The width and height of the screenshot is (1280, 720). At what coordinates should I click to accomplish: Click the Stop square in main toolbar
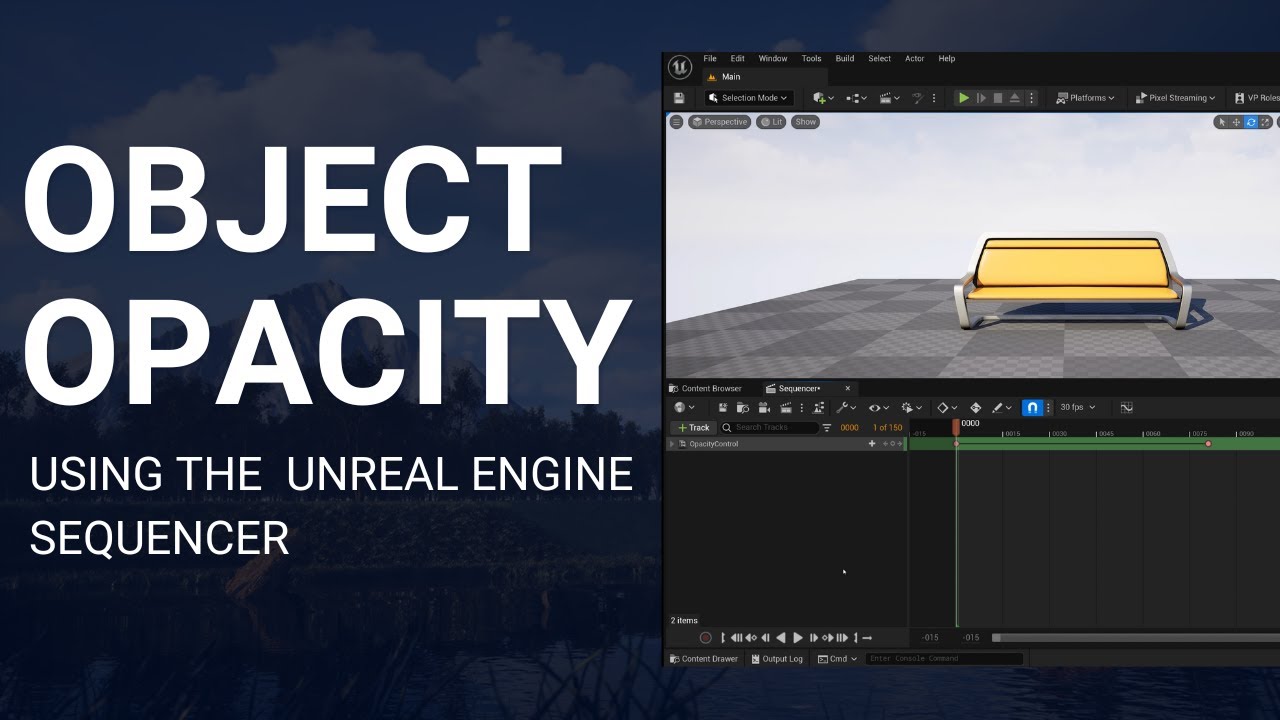(x=998, y=98)
